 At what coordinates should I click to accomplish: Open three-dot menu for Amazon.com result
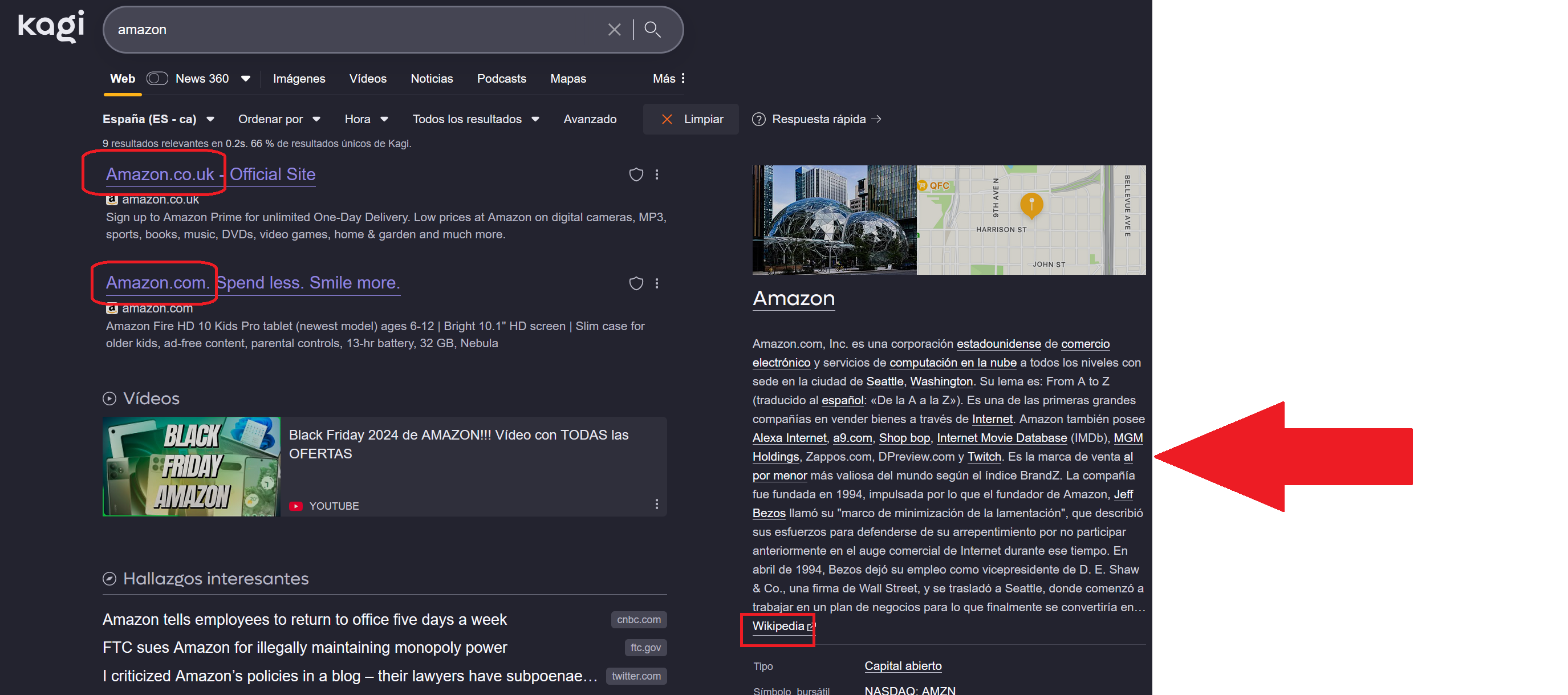pos(657,283)
